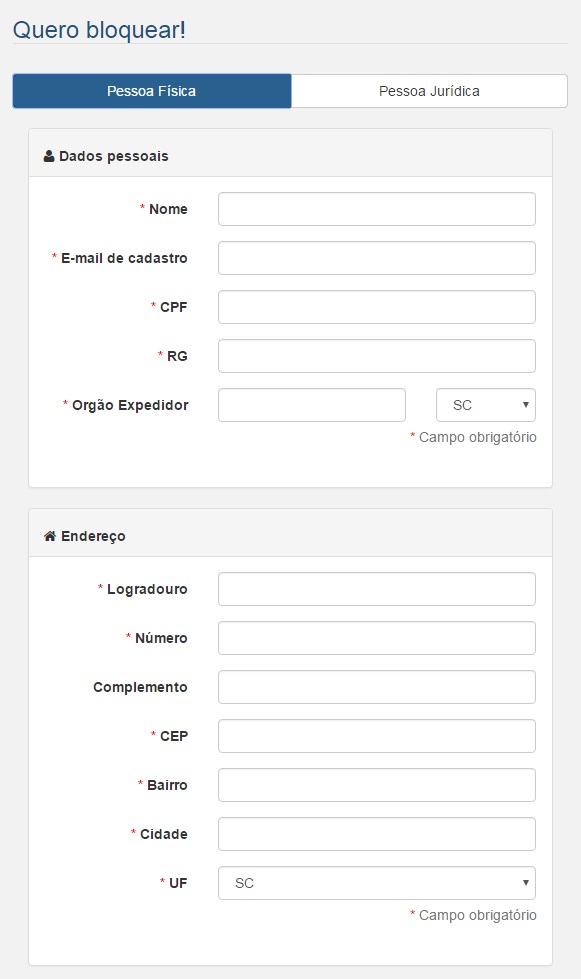Click the person icon beside Dados pessoais
The width and height of the screenshot is (581, 979).
pyautogui.click(x=49, y=156)
